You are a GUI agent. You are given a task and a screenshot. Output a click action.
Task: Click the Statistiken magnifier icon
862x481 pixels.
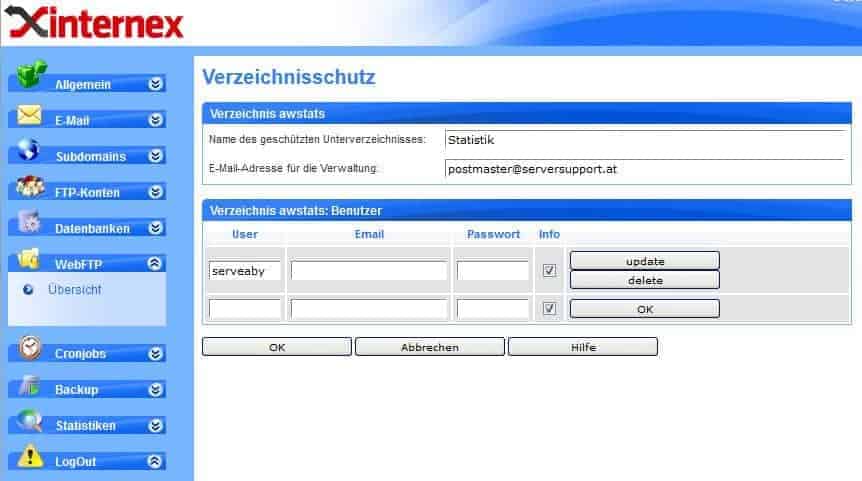click(30, 421)
